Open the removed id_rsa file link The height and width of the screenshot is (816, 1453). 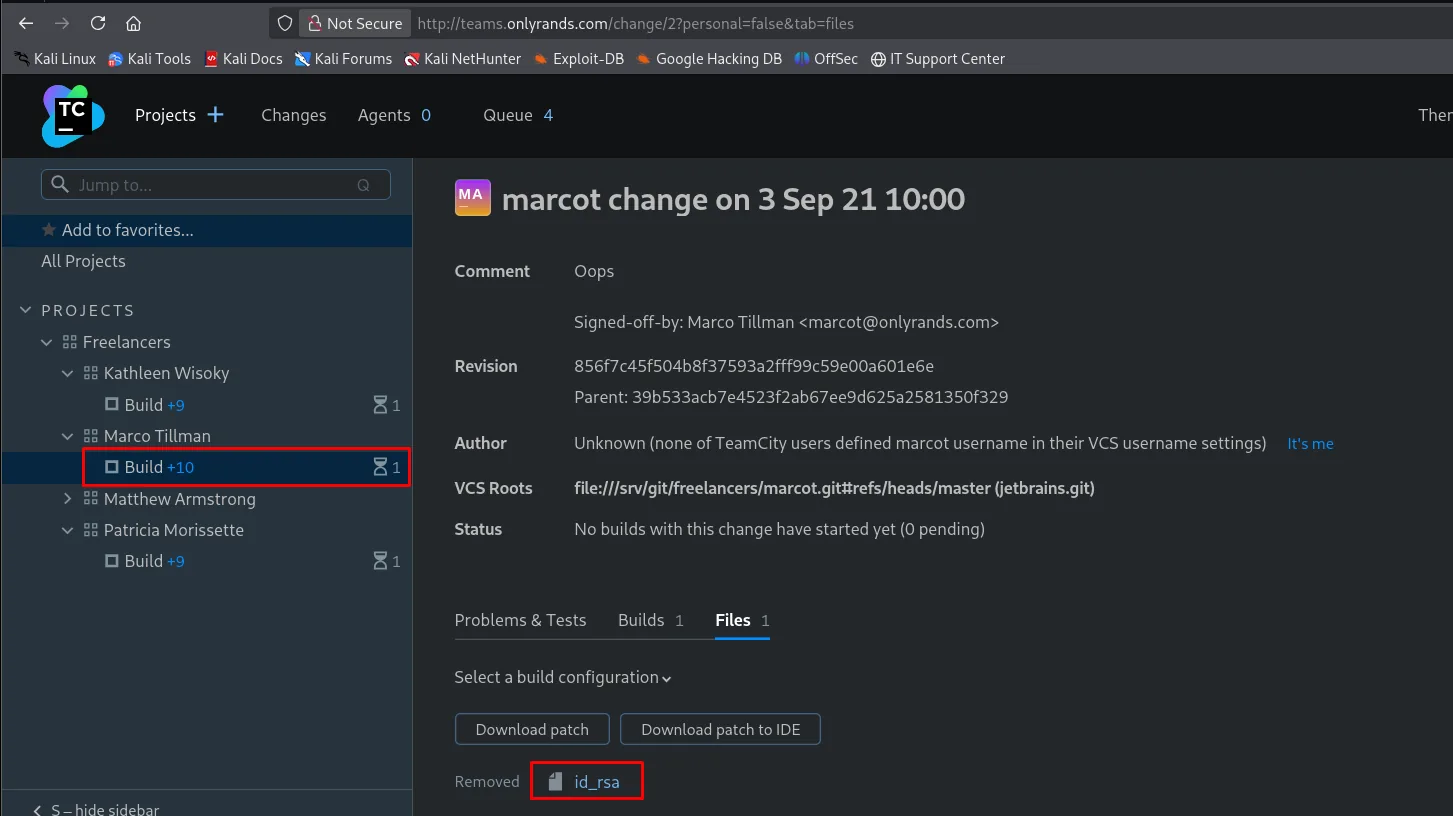pos(596,782)
